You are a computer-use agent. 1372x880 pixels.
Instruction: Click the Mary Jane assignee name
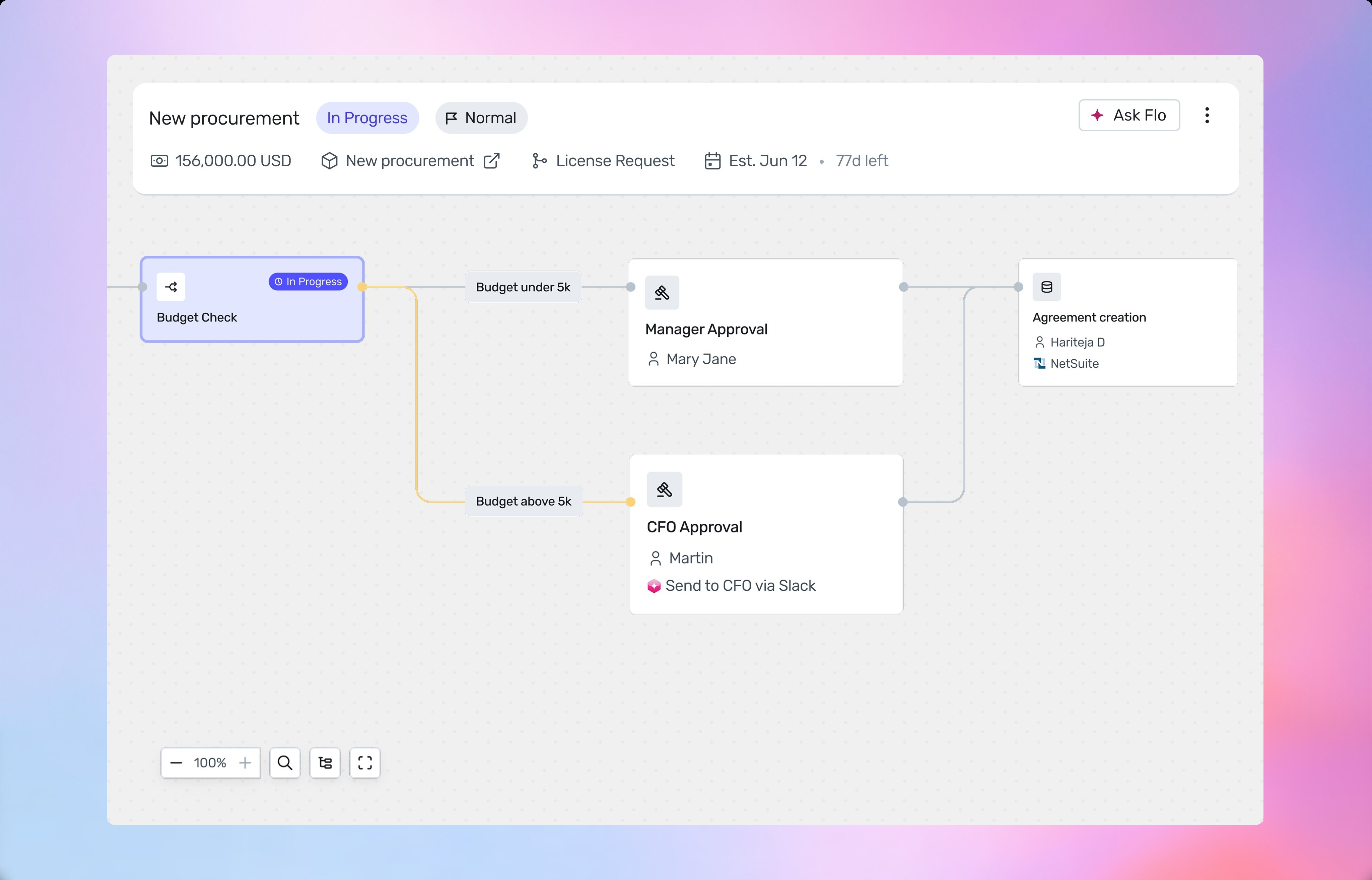(701, 359)
